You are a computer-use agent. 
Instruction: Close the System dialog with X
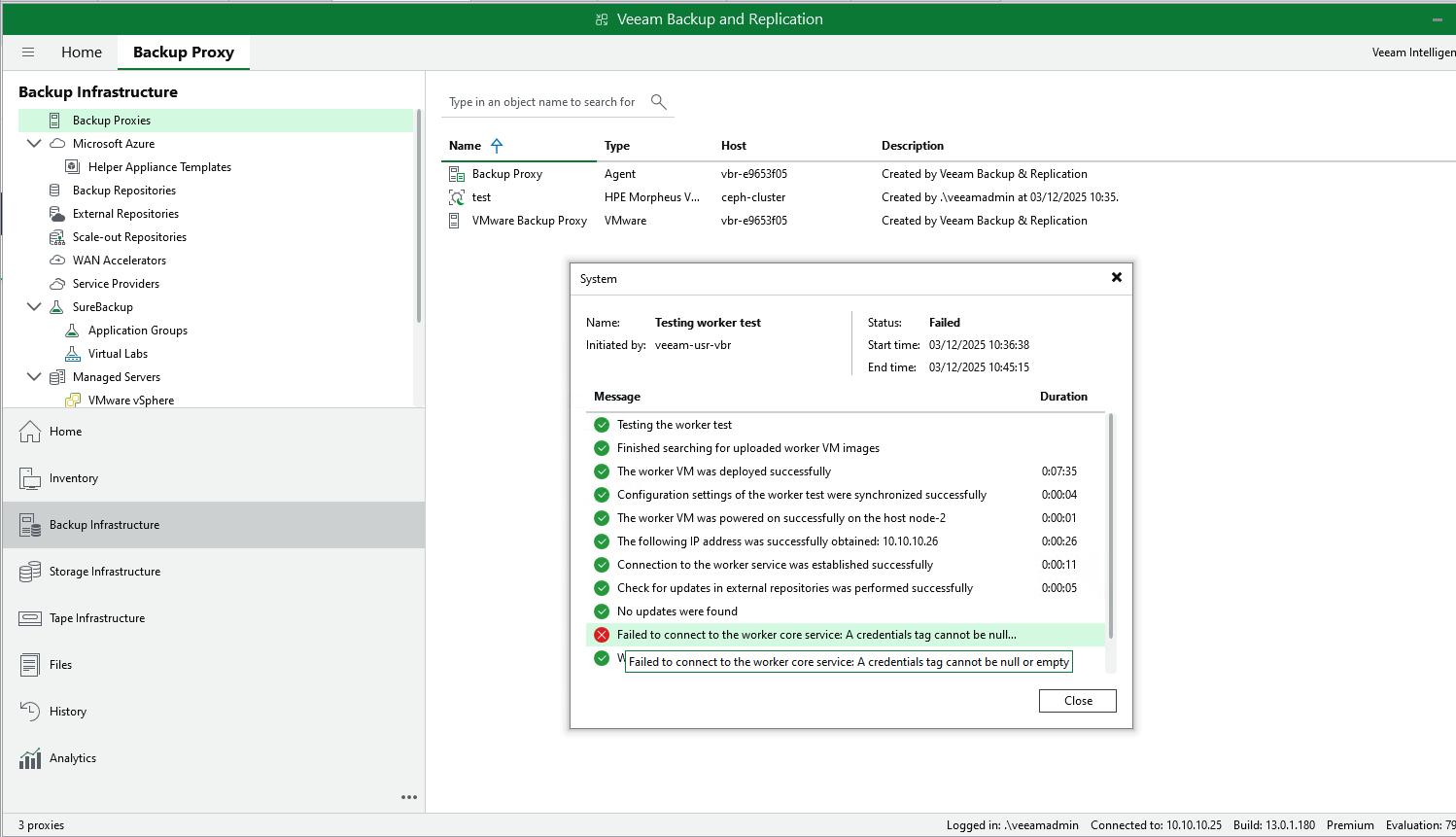(x=1117, y=278)
